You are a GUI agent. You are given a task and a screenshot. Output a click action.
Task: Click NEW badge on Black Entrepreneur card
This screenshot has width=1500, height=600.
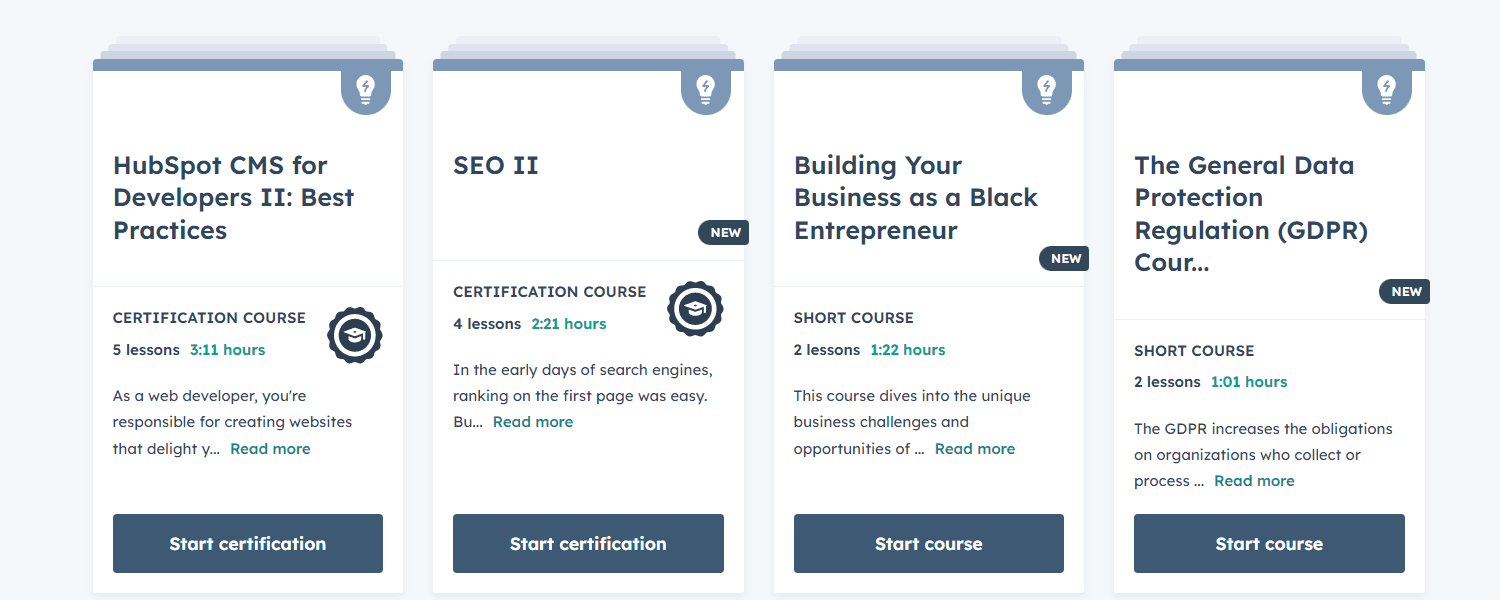(x=1065, y=259)
